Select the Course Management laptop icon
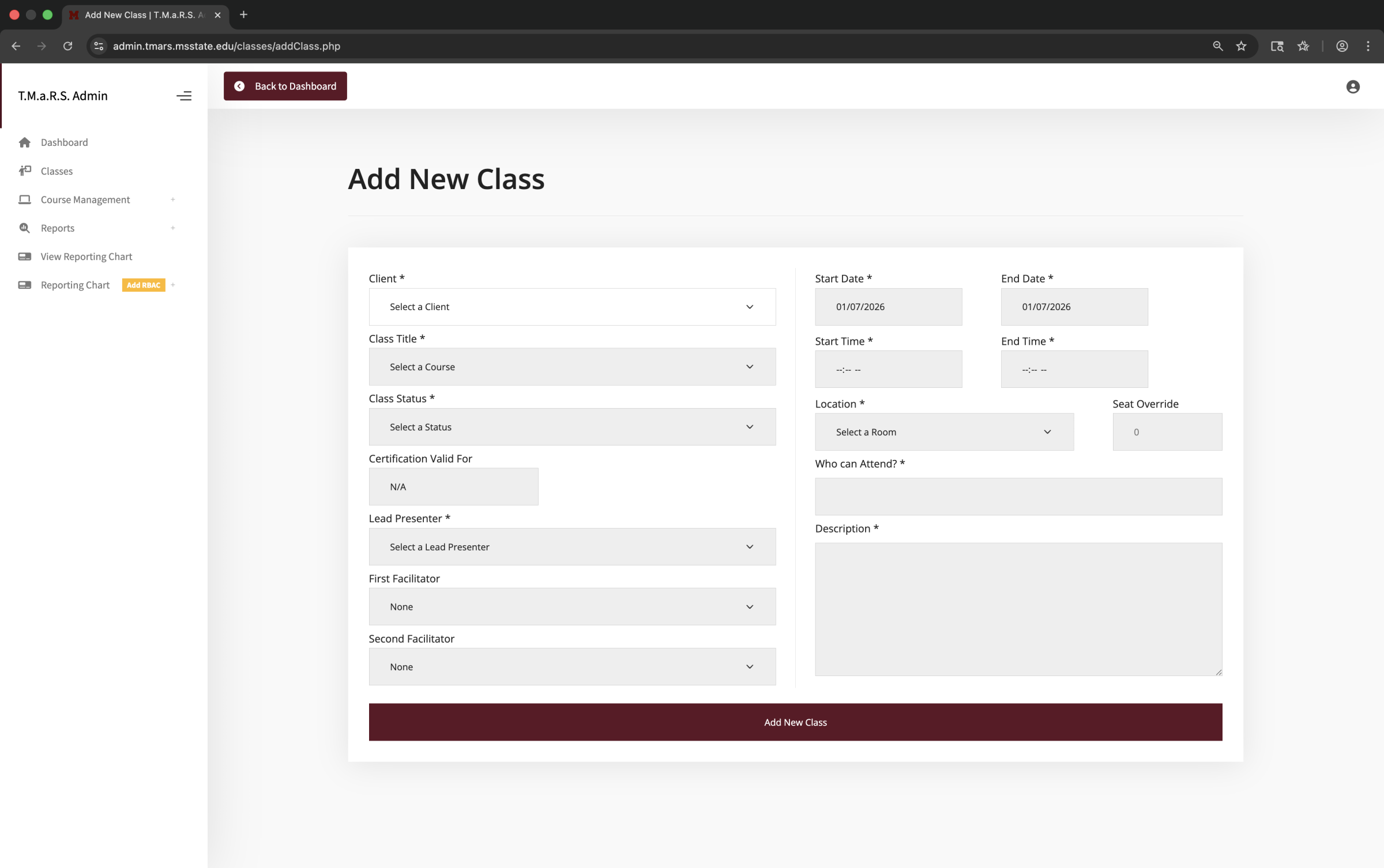The height and width of the screenshot is (868, 1384). [25, 199]
